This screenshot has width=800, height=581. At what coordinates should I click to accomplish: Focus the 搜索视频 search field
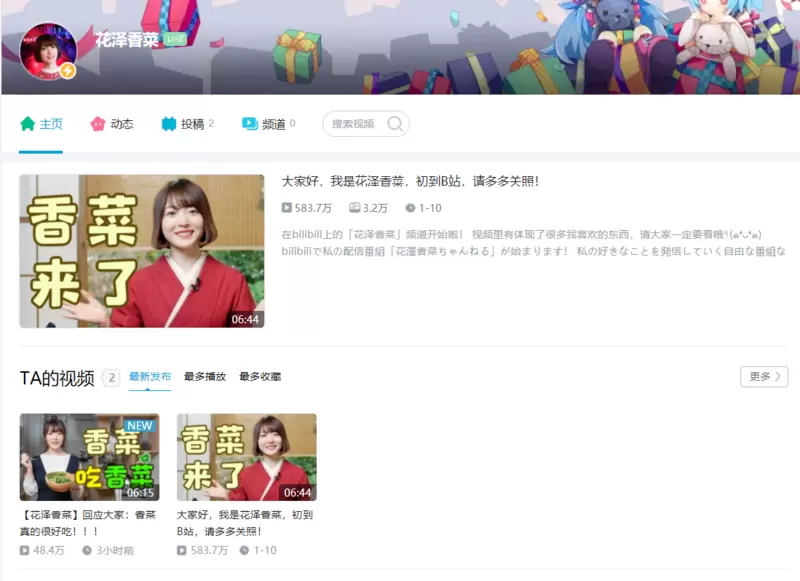pyautogui.click(x=366, y=123)
